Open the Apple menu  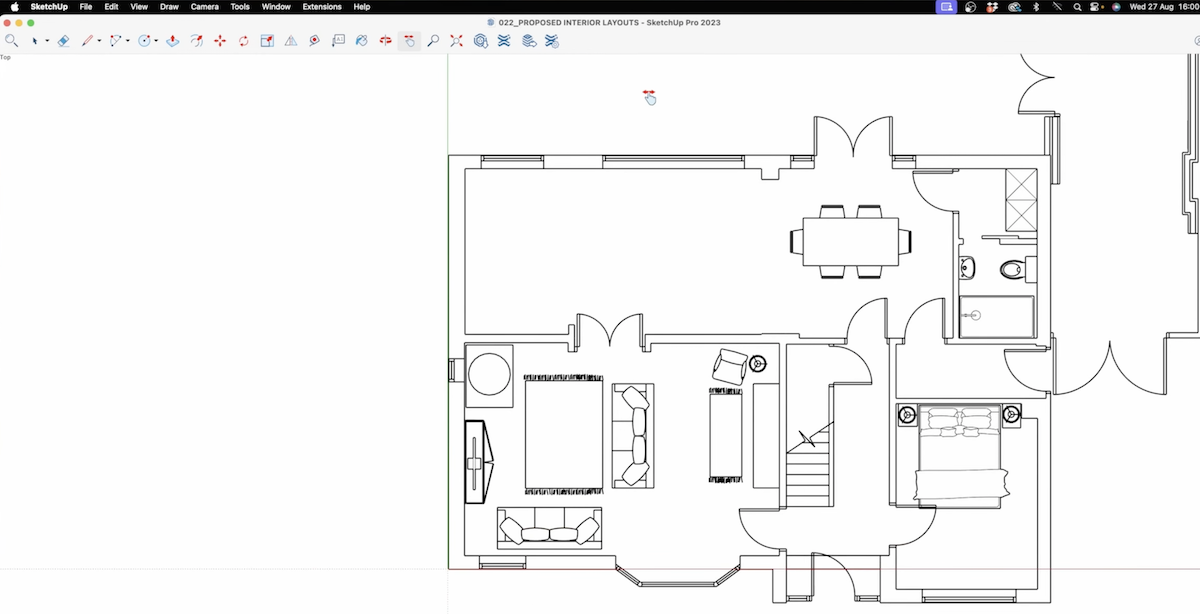(14, 7)
